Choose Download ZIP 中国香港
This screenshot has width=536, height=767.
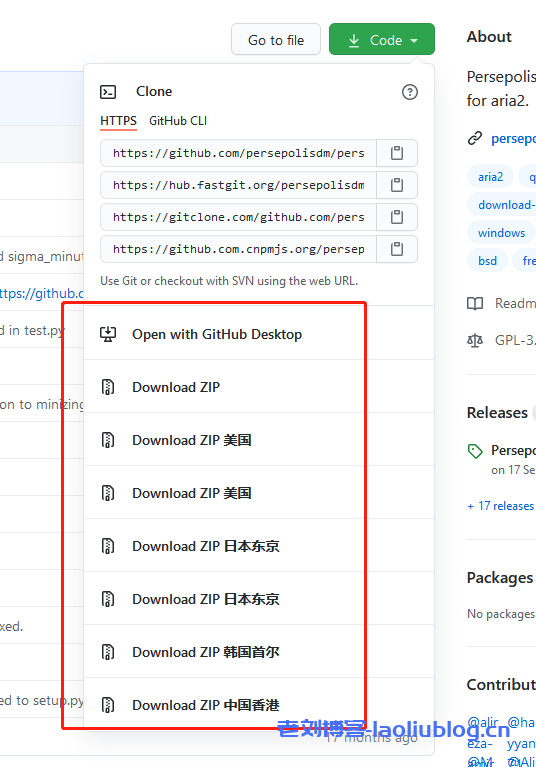click(259, 705)
